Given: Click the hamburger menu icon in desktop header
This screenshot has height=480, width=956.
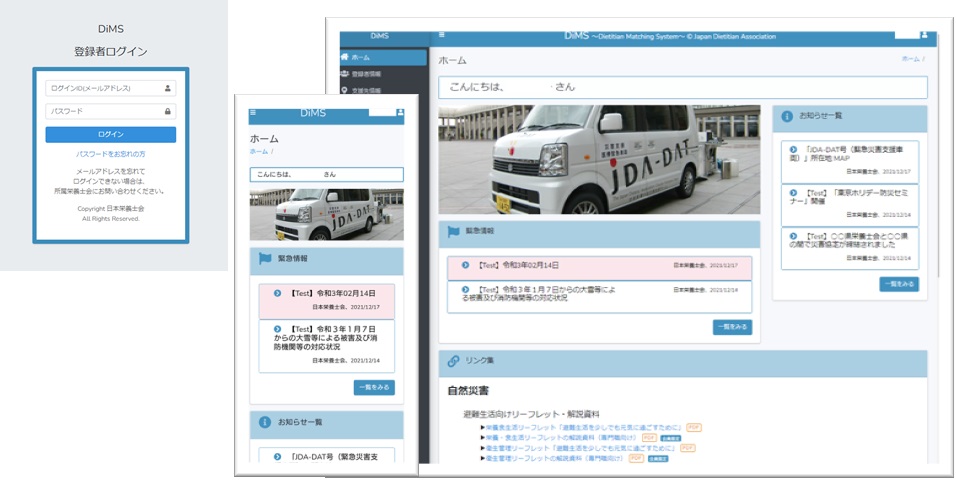Looking at the screenshot, I should click(x=441, y=36).
